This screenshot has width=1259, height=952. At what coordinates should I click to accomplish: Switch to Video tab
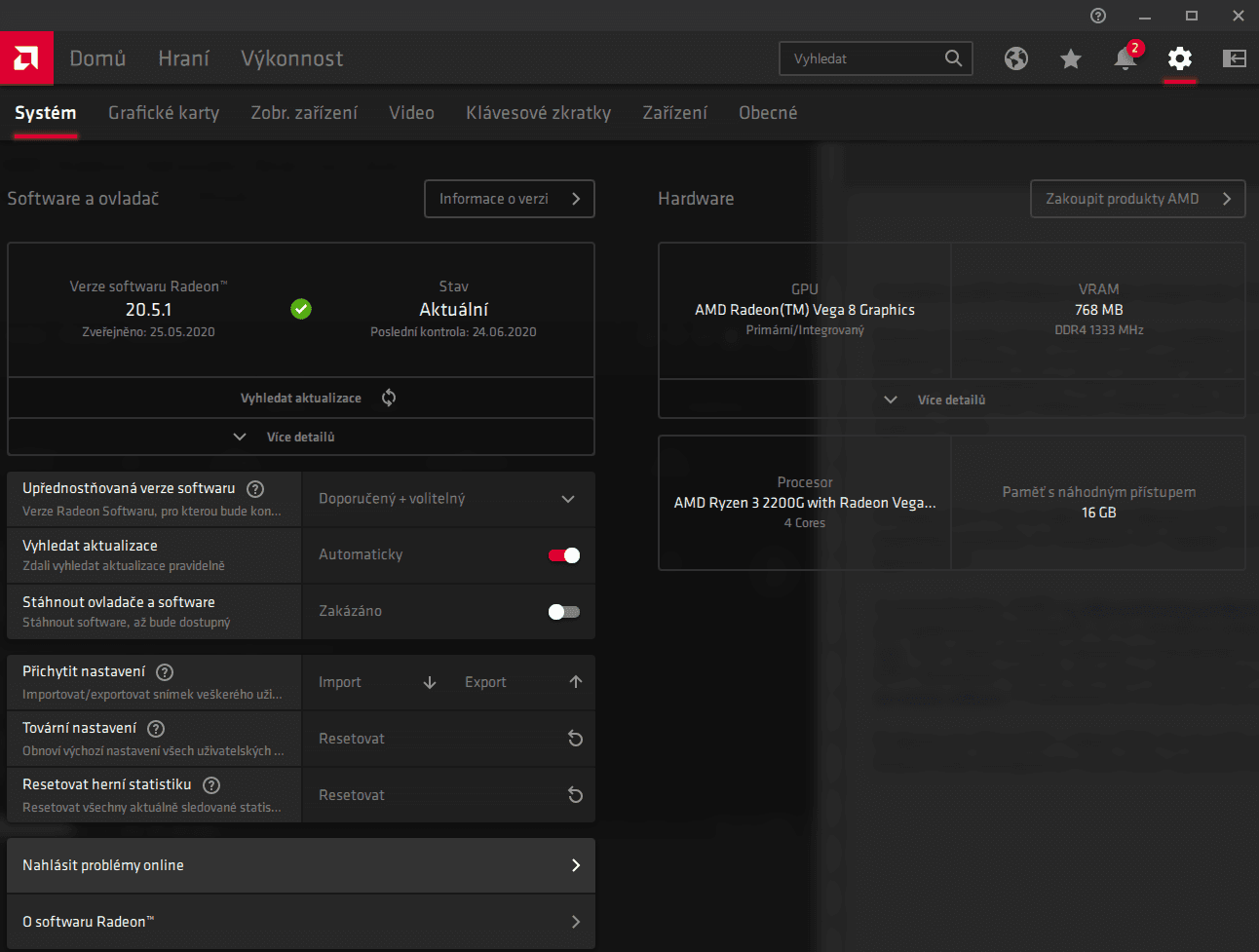coord(412,113)
